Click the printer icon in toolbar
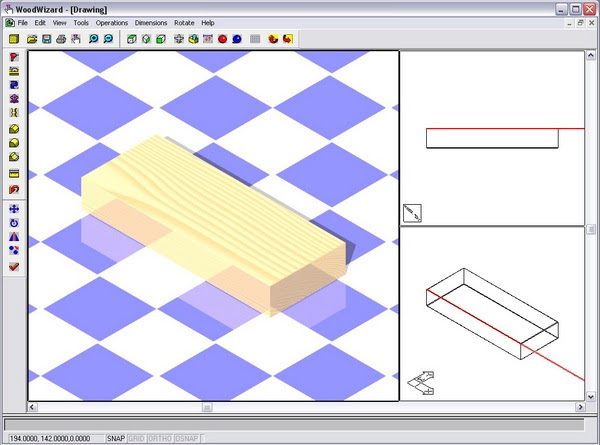600x445 pixels. [x=61, y=39]
